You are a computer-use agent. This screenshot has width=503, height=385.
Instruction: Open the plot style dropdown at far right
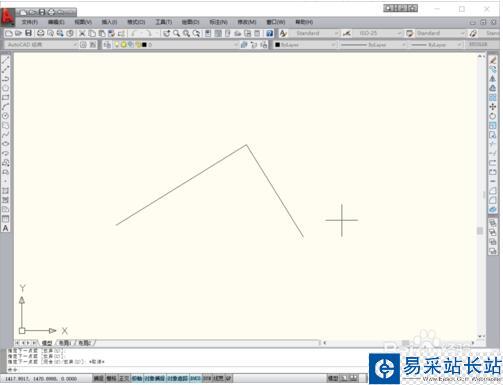point(483,45)
